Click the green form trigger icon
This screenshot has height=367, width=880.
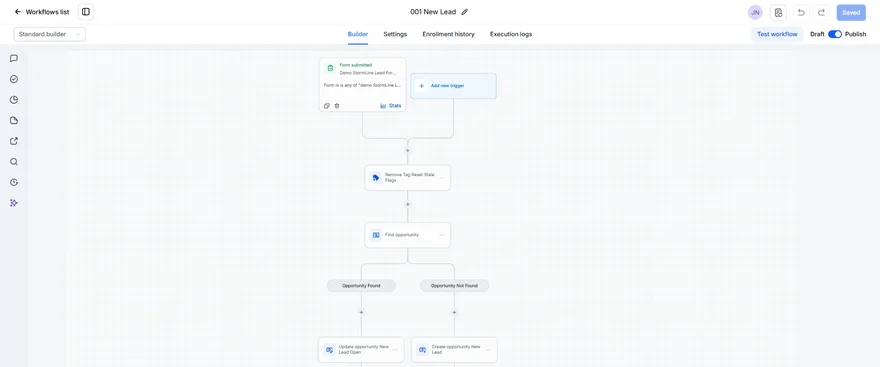pos(330,68)
